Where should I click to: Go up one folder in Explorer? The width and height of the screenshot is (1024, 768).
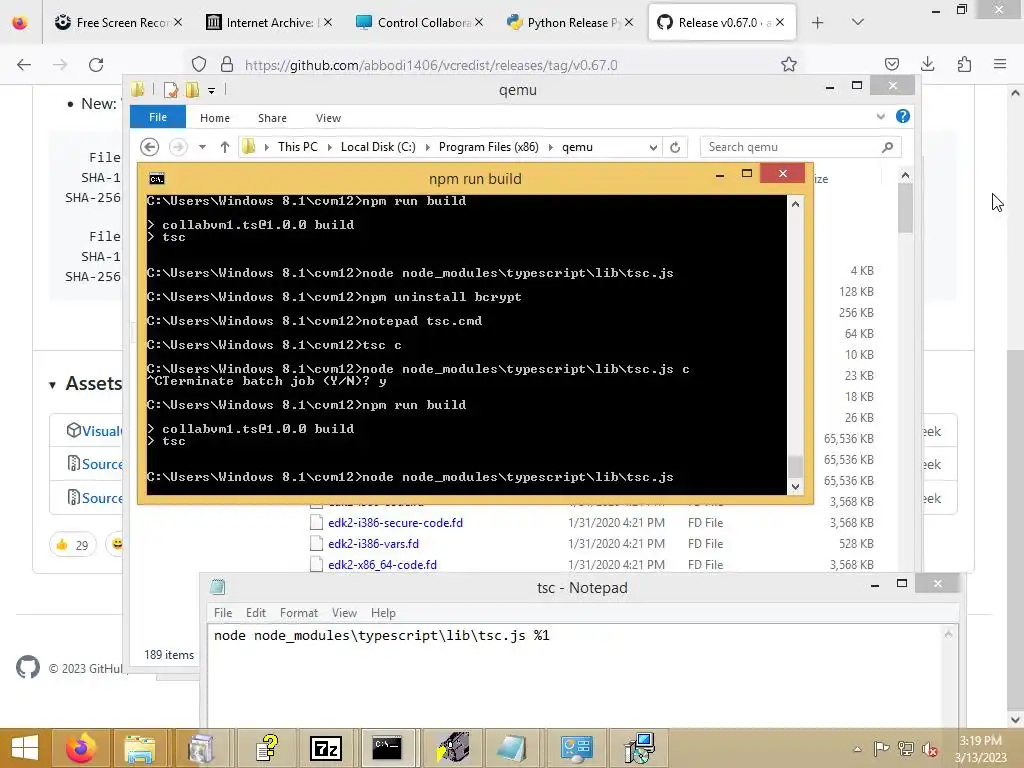coord(225,147)
